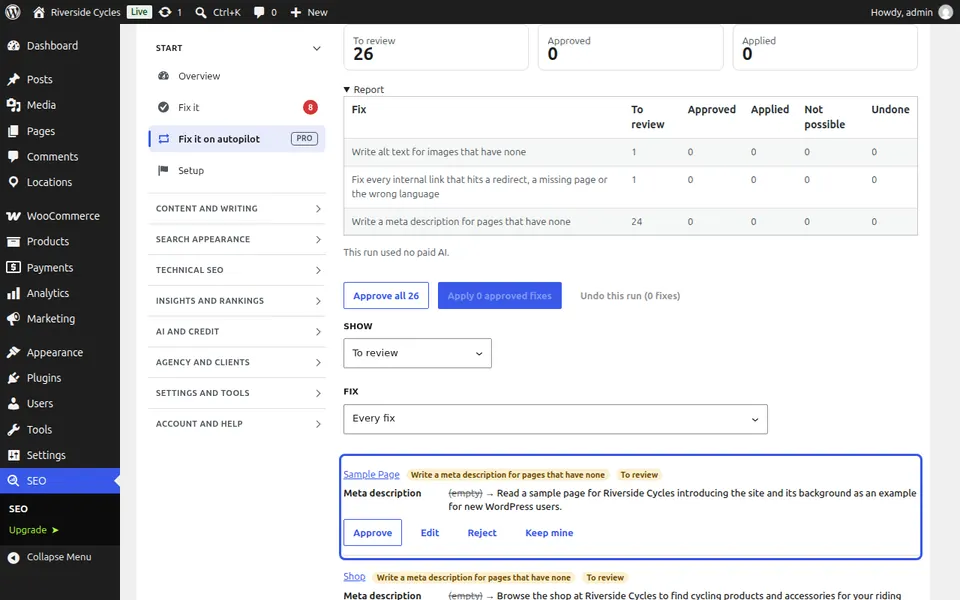Click the Analytics bar chart icon

tap(13, 294)
